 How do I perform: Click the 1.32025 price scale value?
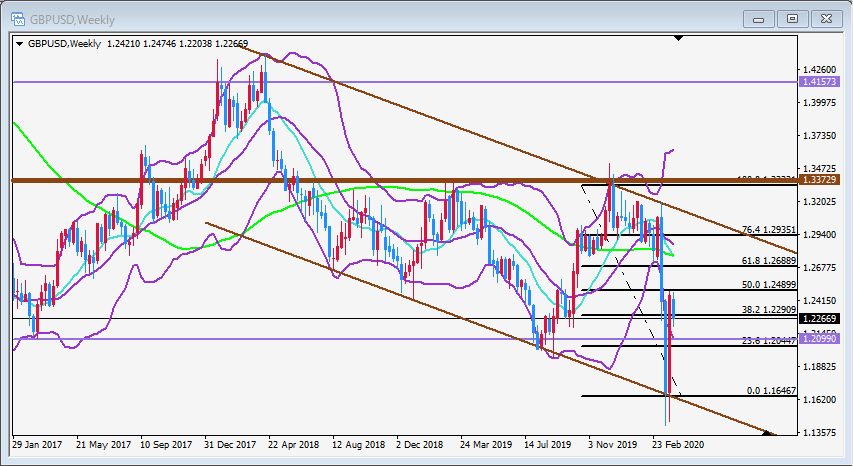tap(819, 202)
